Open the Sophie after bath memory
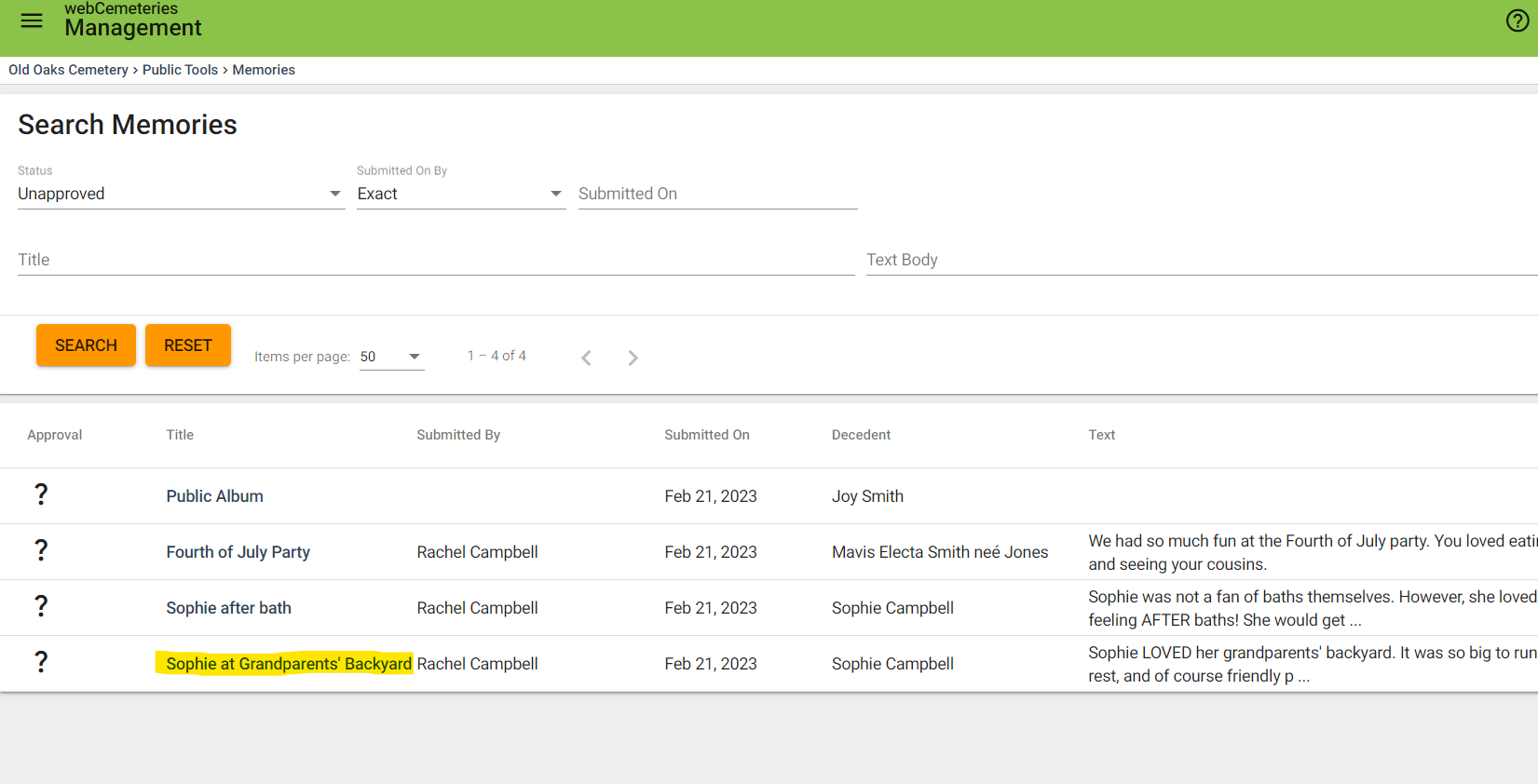 point(229,608)
